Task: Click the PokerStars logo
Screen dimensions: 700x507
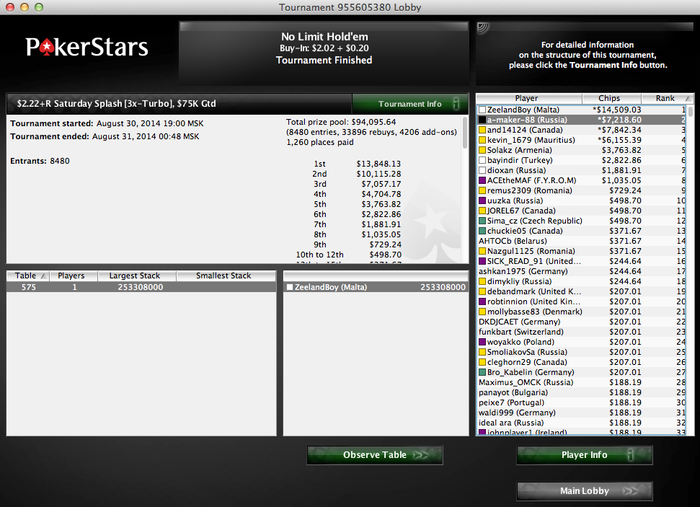Action: (x=87, y=47)
